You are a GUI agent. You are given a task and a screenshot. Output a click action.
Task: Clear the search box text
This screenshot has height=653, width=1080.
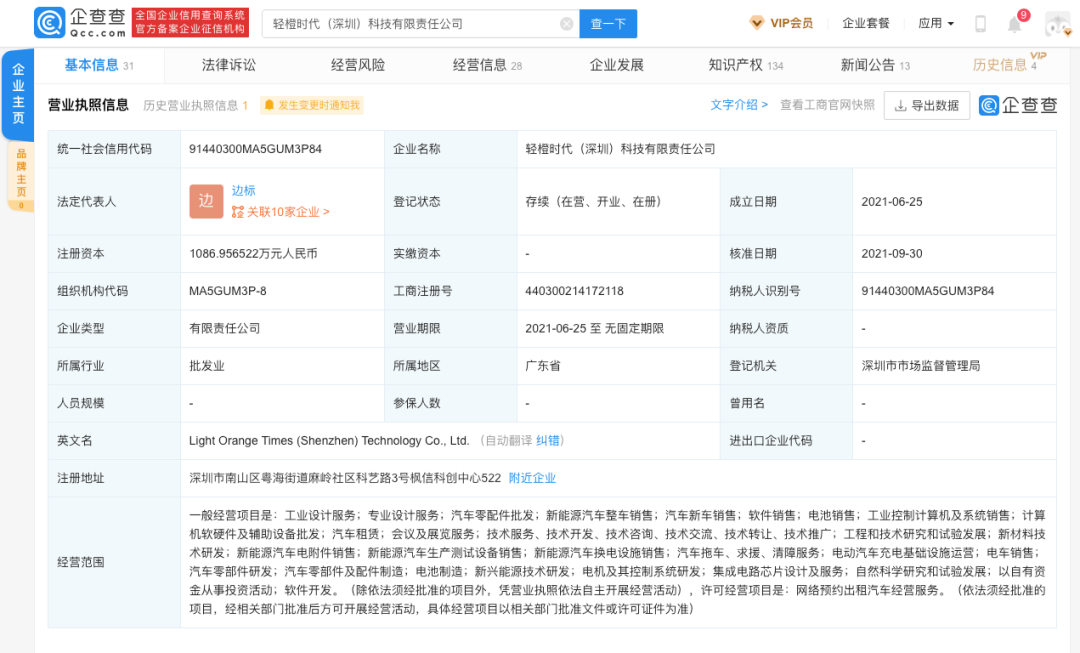567,24
